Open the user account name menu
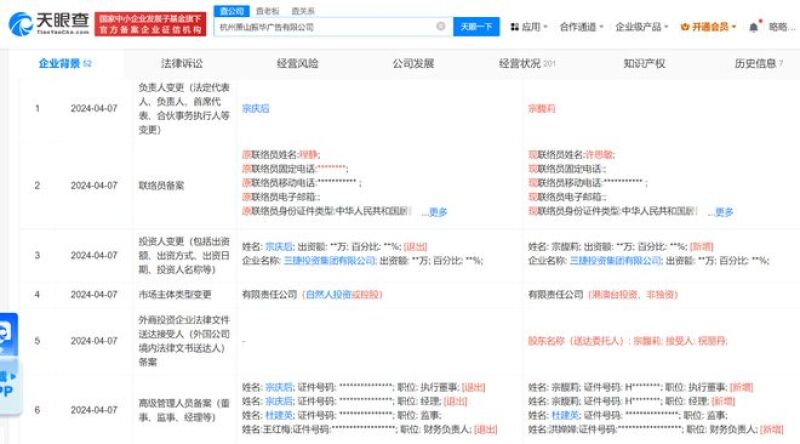Image resolution: width=800 pixels, height=444 pixels. tap(782, 27)
